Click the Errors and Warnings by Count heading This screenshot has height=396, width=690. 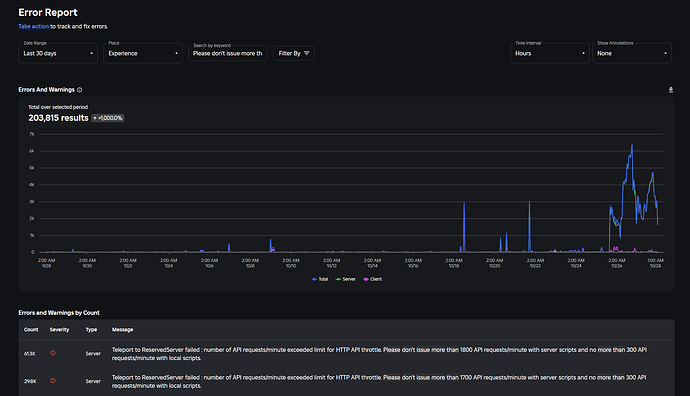pyautogui.click(x=59, y=313)
